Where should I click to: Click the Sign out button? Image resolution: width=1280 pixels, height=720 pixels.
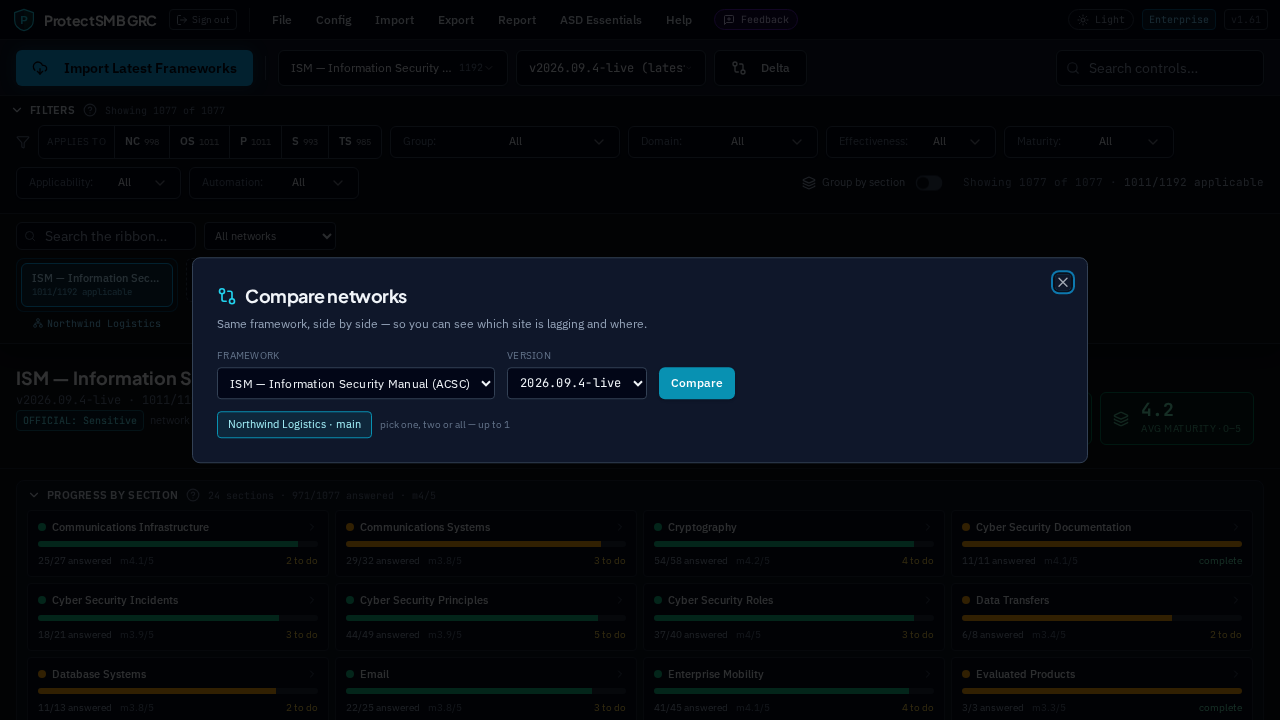click(203, 20)
